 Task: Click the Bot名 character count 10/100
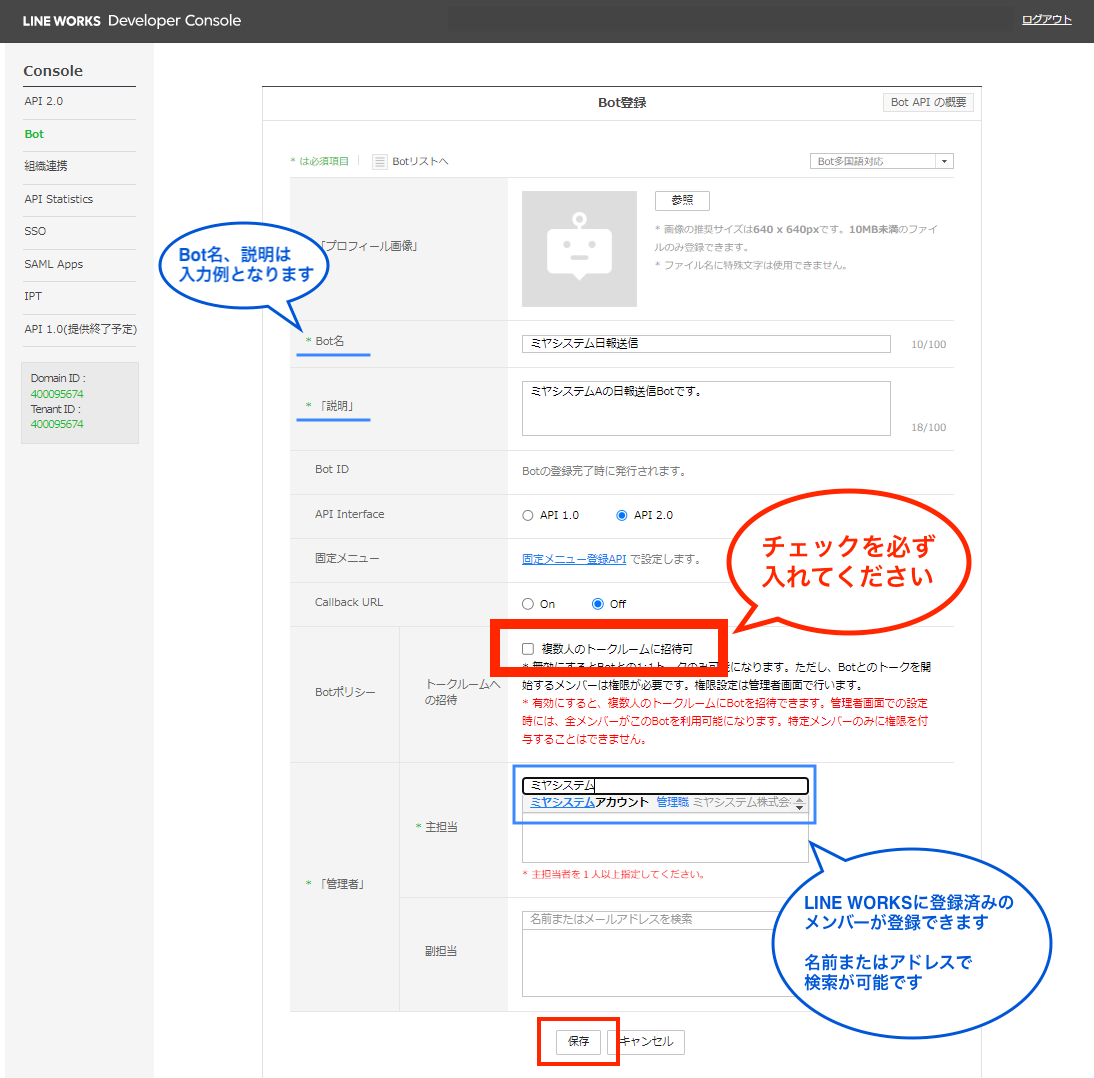click(929, 344)
